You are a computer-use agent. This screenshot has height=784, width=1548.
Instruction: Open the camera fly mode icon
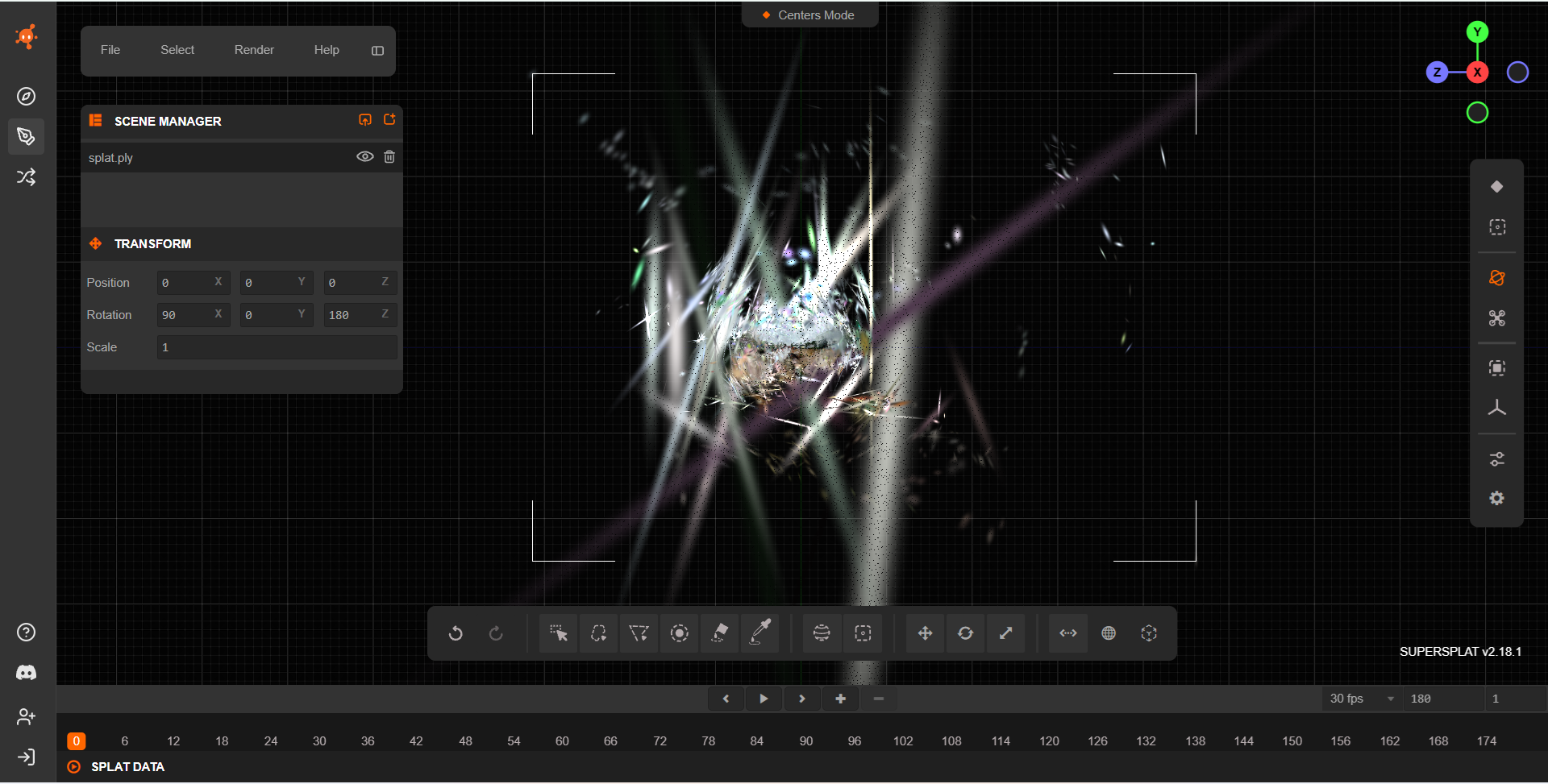pyautogui.click(x=1497, y=318)
